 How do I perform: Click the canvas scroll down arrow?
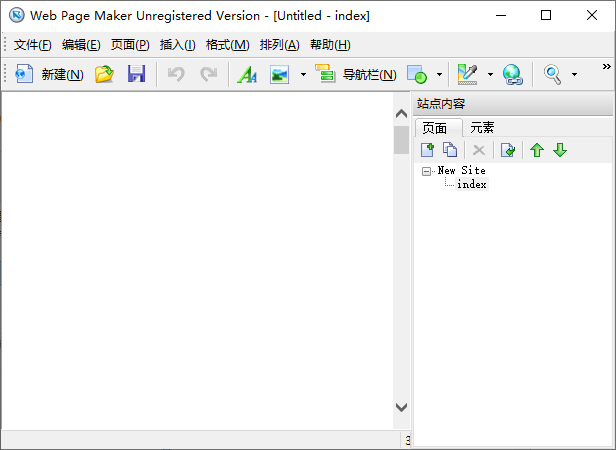point(401,407)
